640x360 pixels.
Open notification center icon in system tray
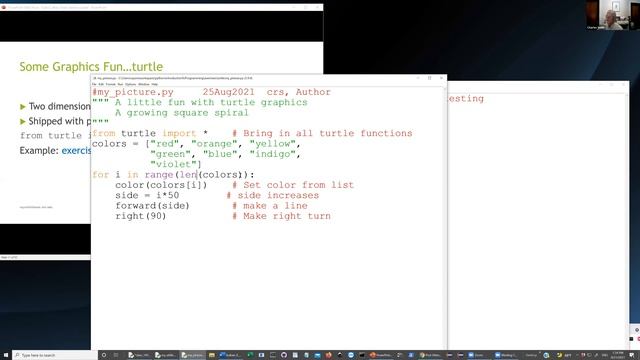(631, 355)
